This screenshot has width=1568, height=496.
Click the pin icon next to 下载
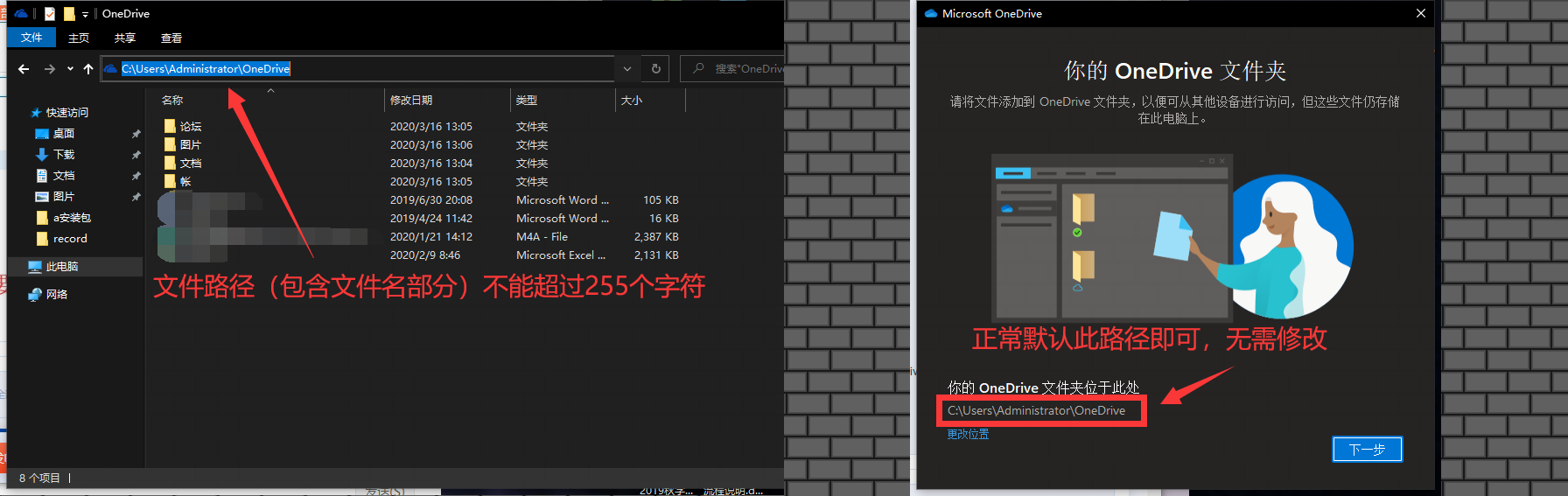136,155
